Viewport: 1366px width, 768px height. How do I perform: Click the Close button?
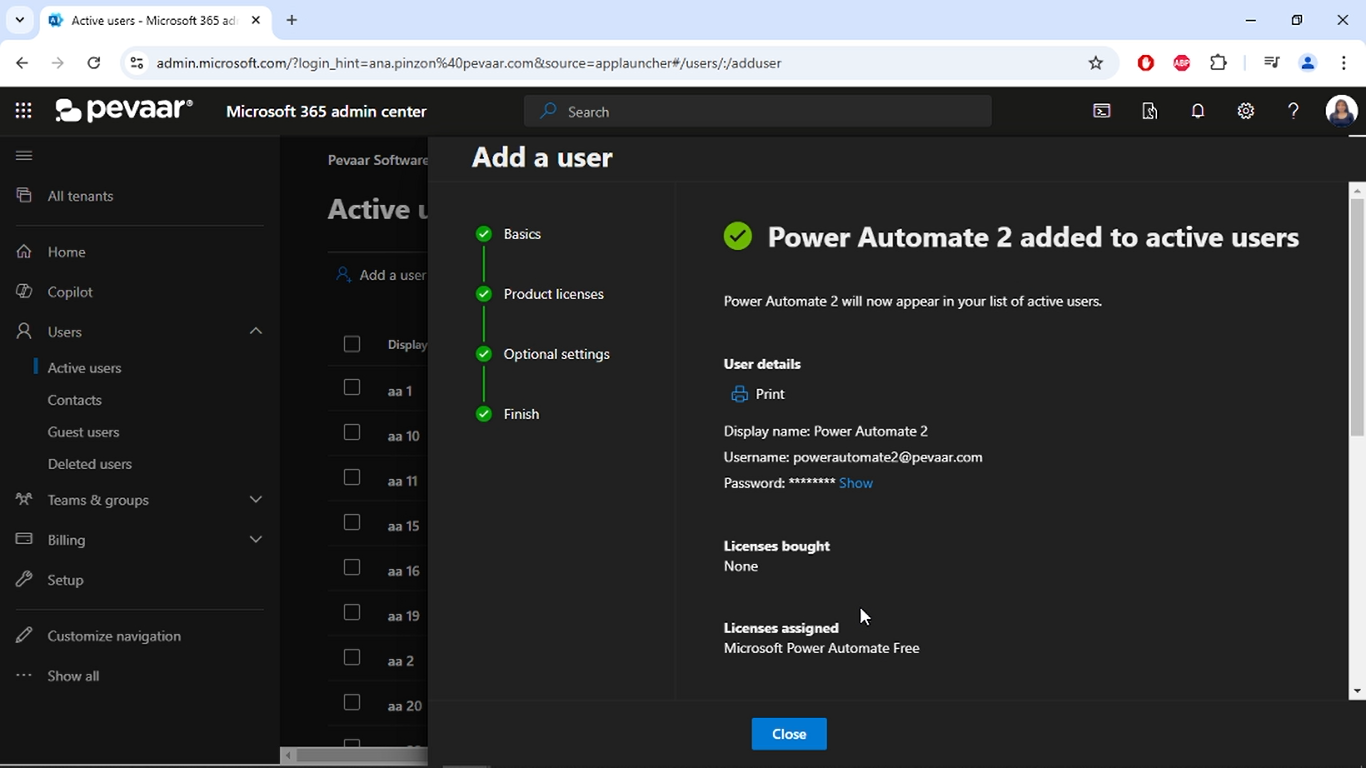point(789,734)
